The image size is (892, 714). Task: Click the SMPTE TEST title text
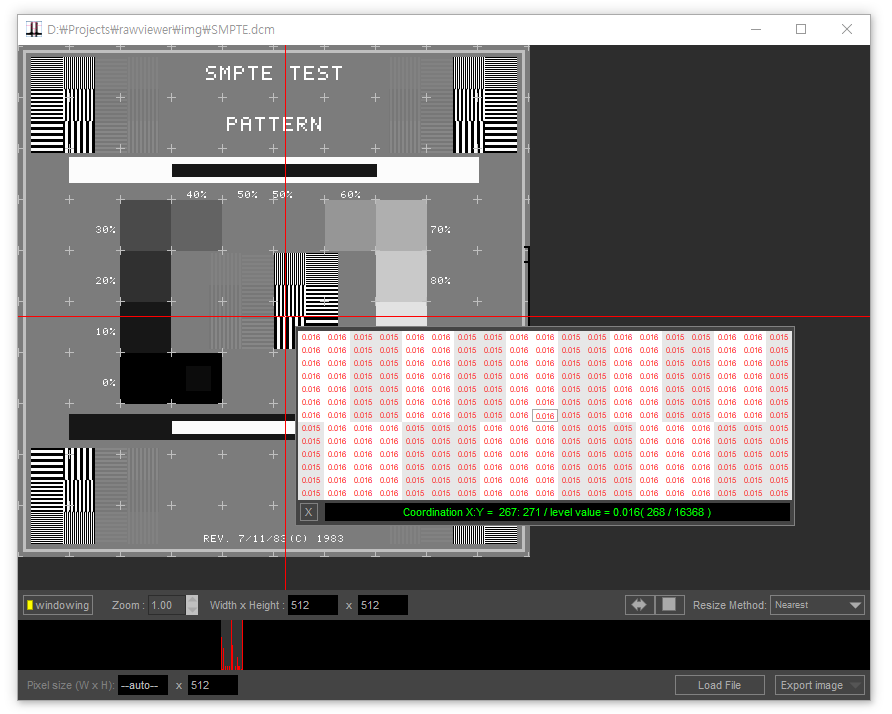(x=274, y=73)
